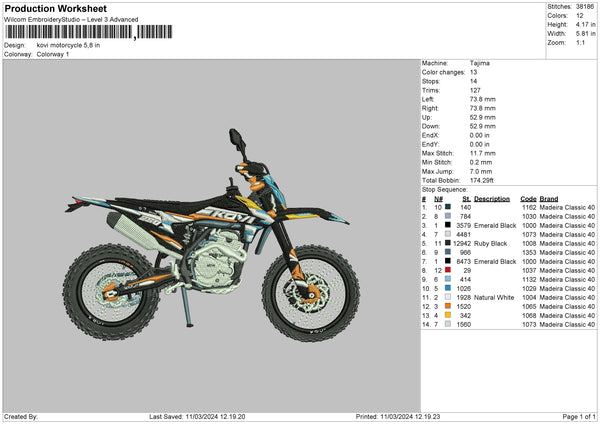Click the Max Stitch value 11.7 mm
The image size is (600, 424).
[483, 153]
